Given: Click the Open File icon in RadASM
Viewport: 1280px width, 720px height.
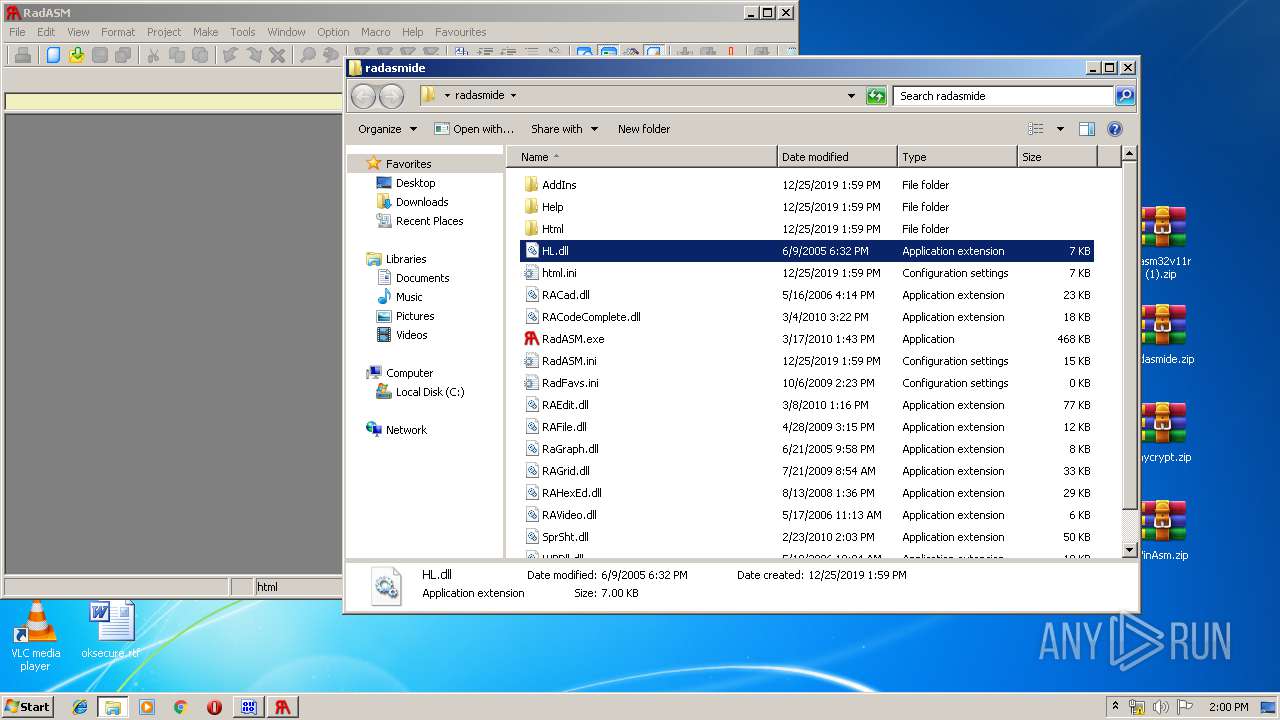Looking at the screenshot, I should 76,56.
